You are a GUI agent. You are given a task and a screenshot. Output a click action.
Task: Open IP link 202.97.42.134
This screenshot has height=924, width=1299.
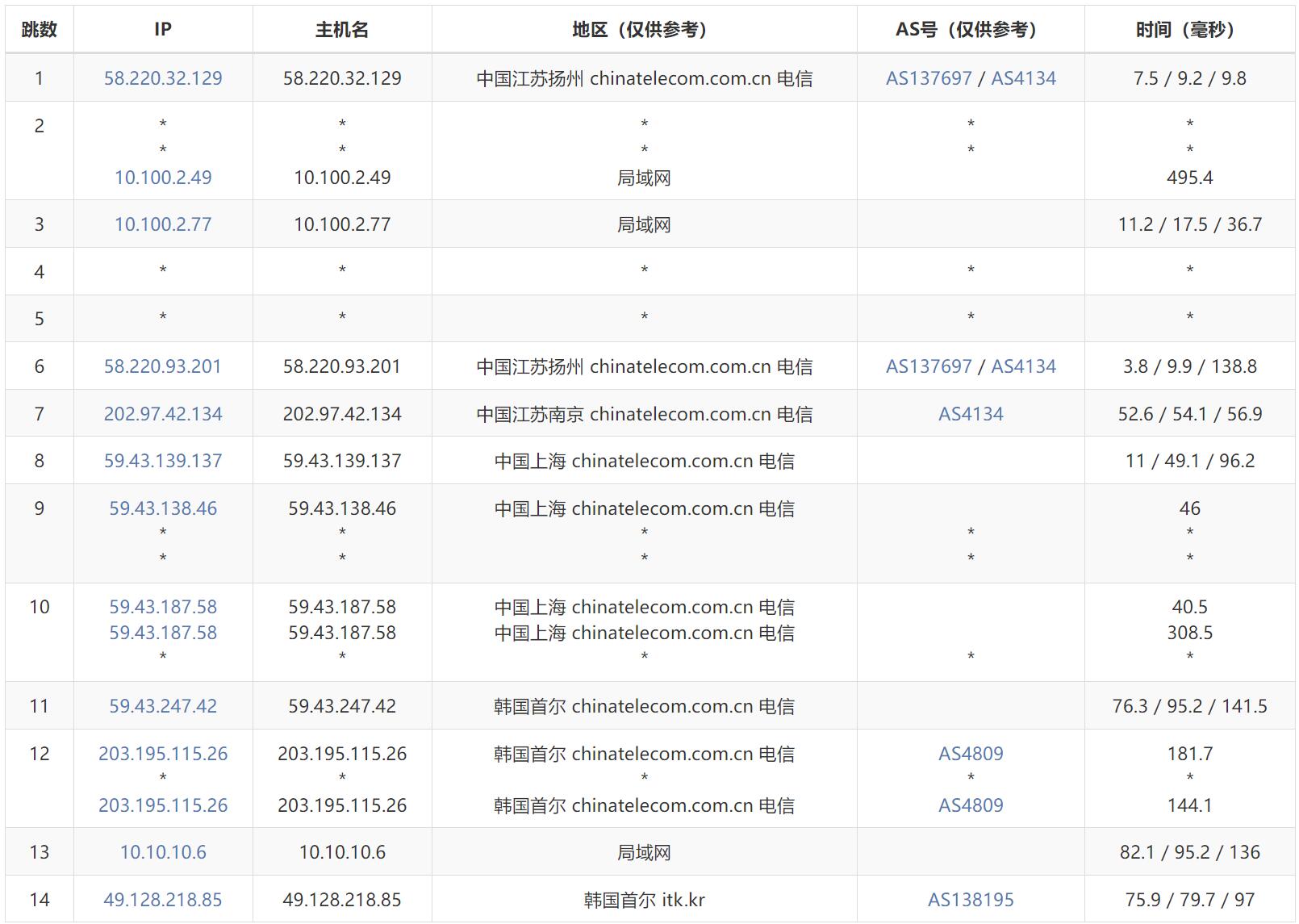163,414
